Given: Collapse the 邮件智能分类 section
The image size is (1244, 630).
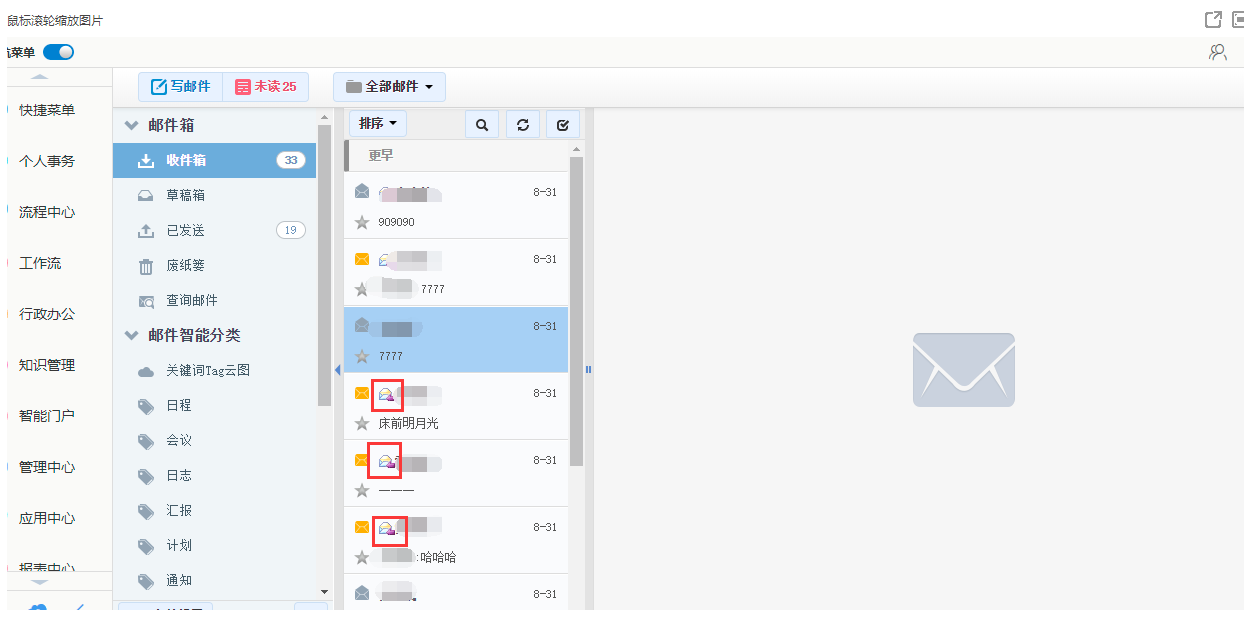Looking at the screenshot, I should (x=131, y=336).
